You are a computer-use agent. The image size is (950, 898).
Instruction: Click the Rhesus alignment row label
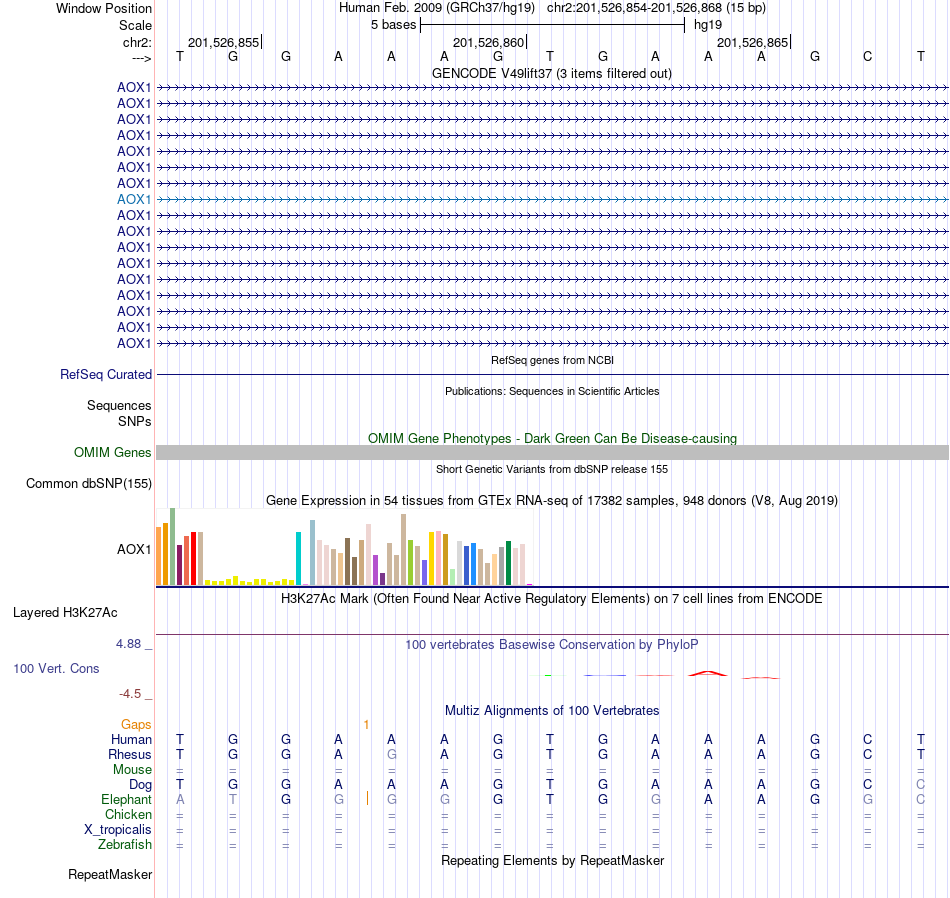point(130,754)
